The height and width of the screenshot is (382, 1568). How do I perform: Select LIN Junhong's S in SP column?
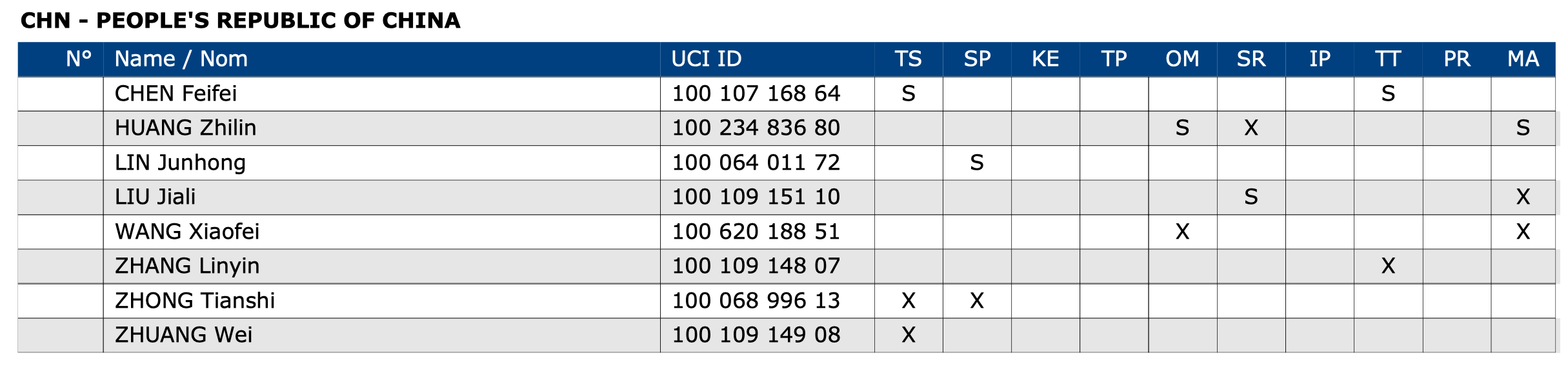976,163
